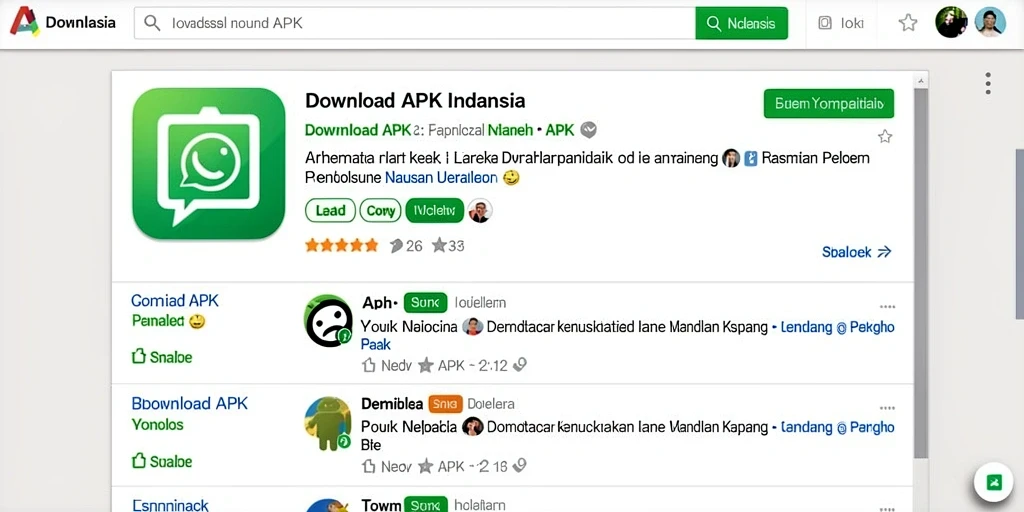
Task: Open the Download APK Indansia title
Action: [415, 101]
